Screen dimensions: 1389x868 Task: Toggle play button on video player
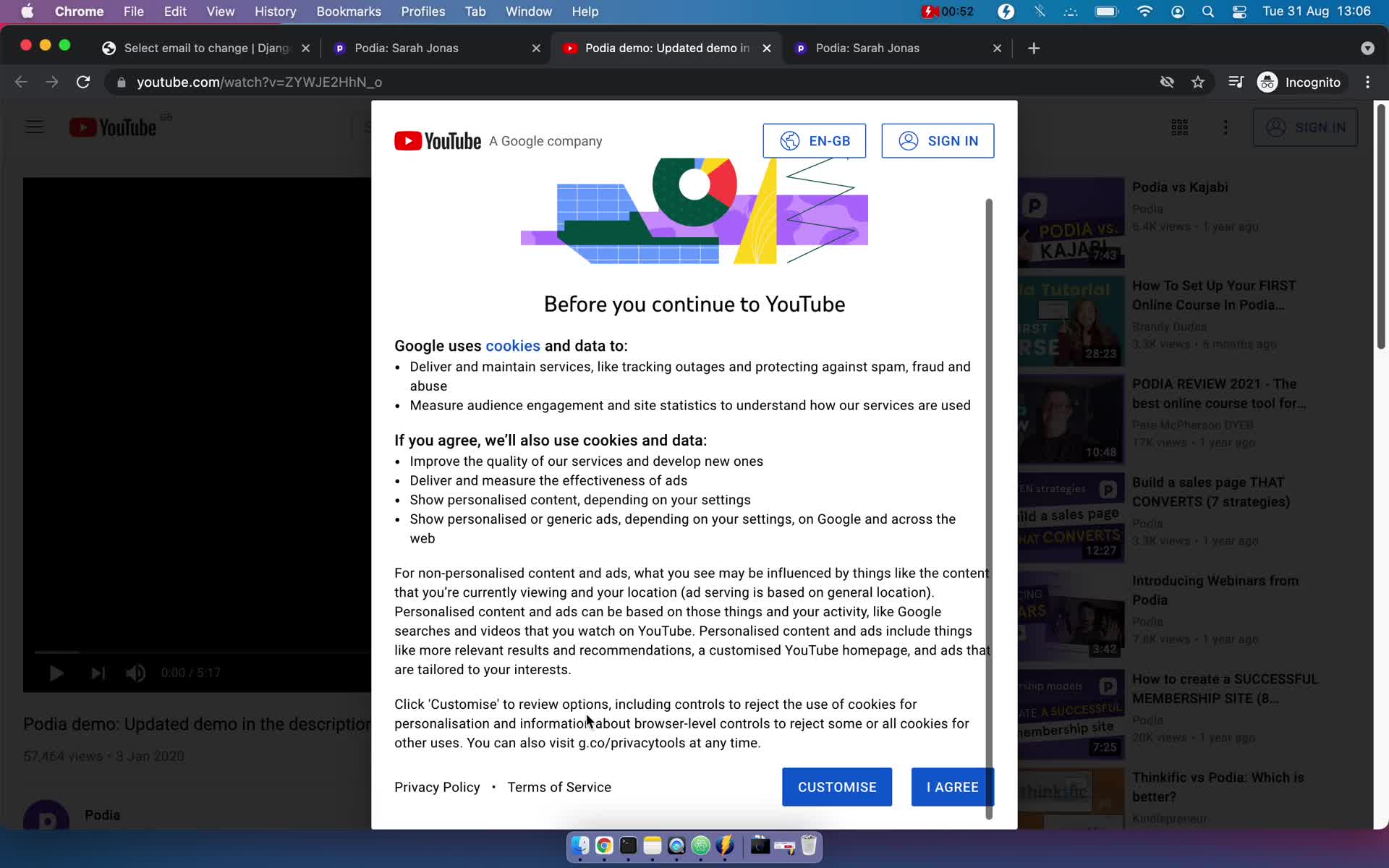pos(55,672)
